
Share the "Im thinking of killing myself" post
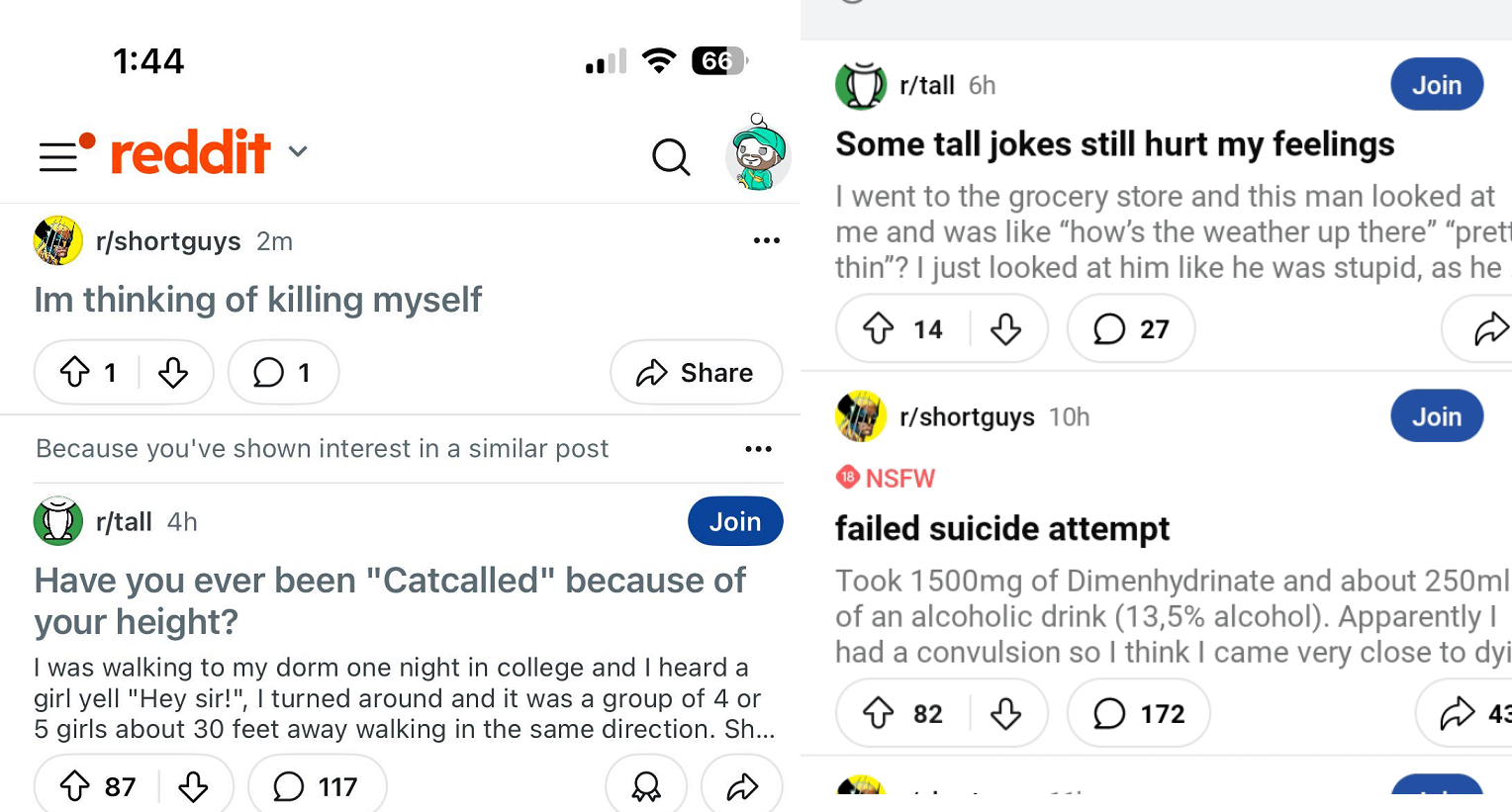point(696,373)
